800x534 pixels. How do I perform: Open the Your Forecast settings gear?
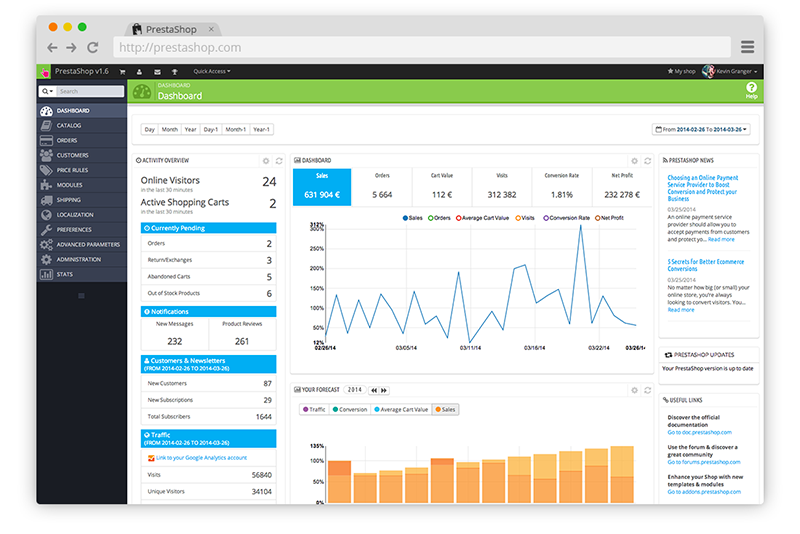pyautogui.click(x=634, y=390)
